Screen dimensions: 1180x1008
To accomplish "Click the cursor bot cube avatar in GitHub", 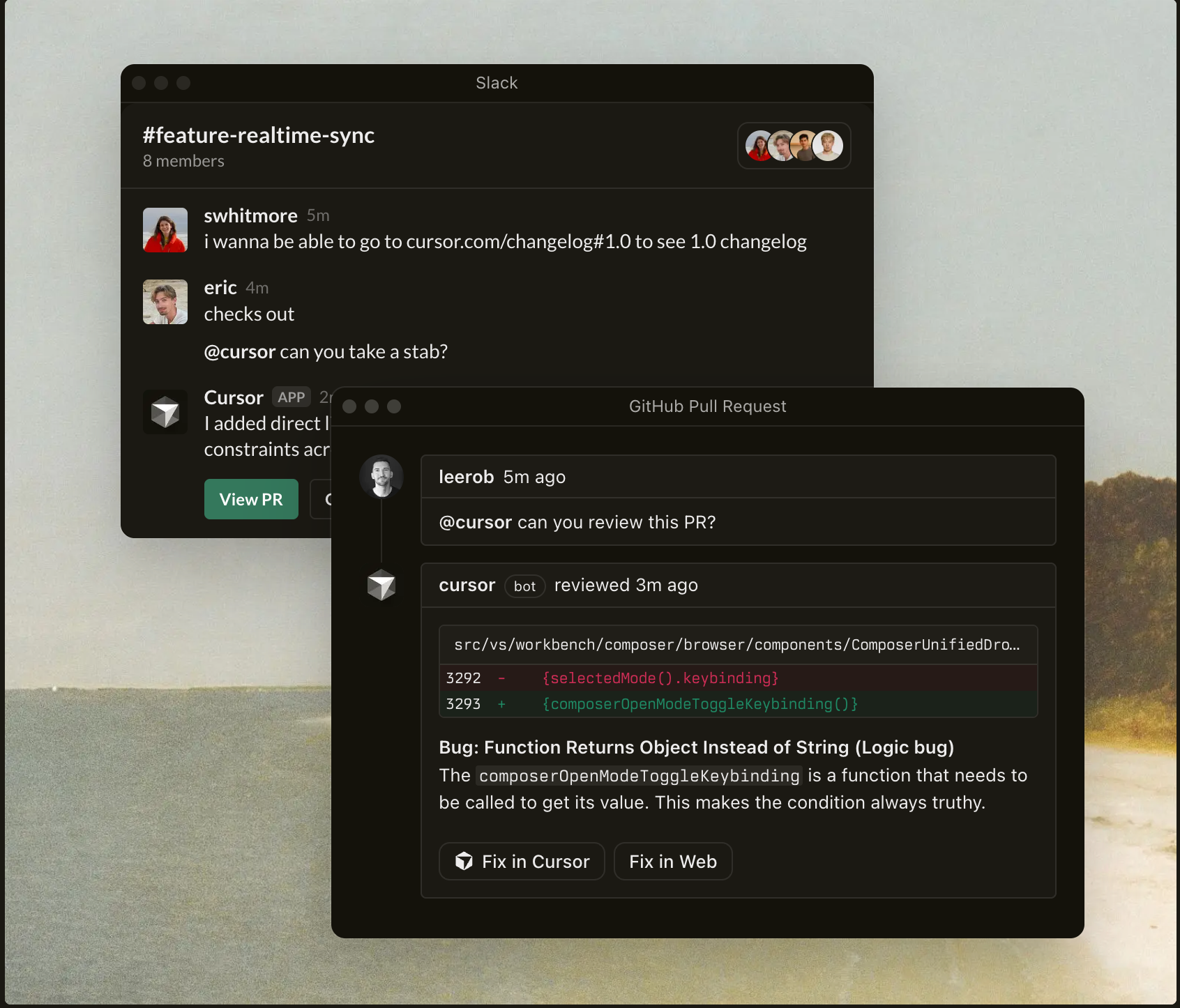I will 381,585.
